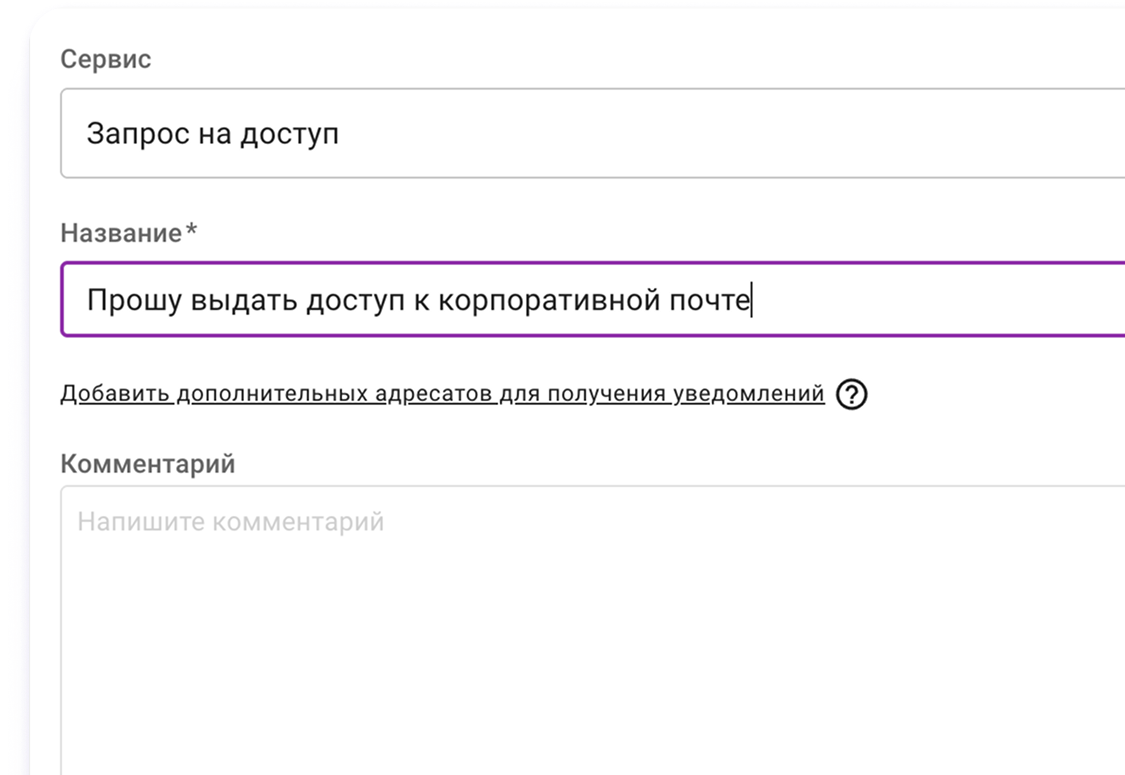This screenshot has width=1125, height=775.
Task: Click the Комментарий field label
Action: click(x=148, y=464)
